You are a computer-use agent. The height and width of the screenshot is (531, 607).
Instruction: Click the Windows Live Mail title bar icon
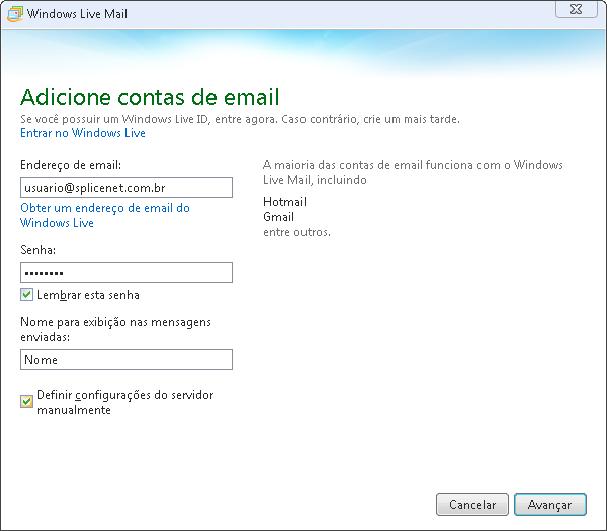(15, 14)
